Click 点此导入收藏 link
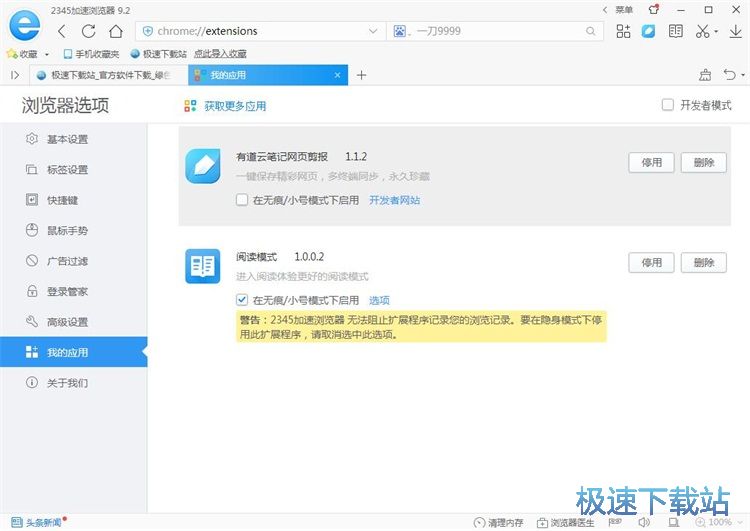The height and width of the screenshot is (531, 750). click(x=220, y=54)
